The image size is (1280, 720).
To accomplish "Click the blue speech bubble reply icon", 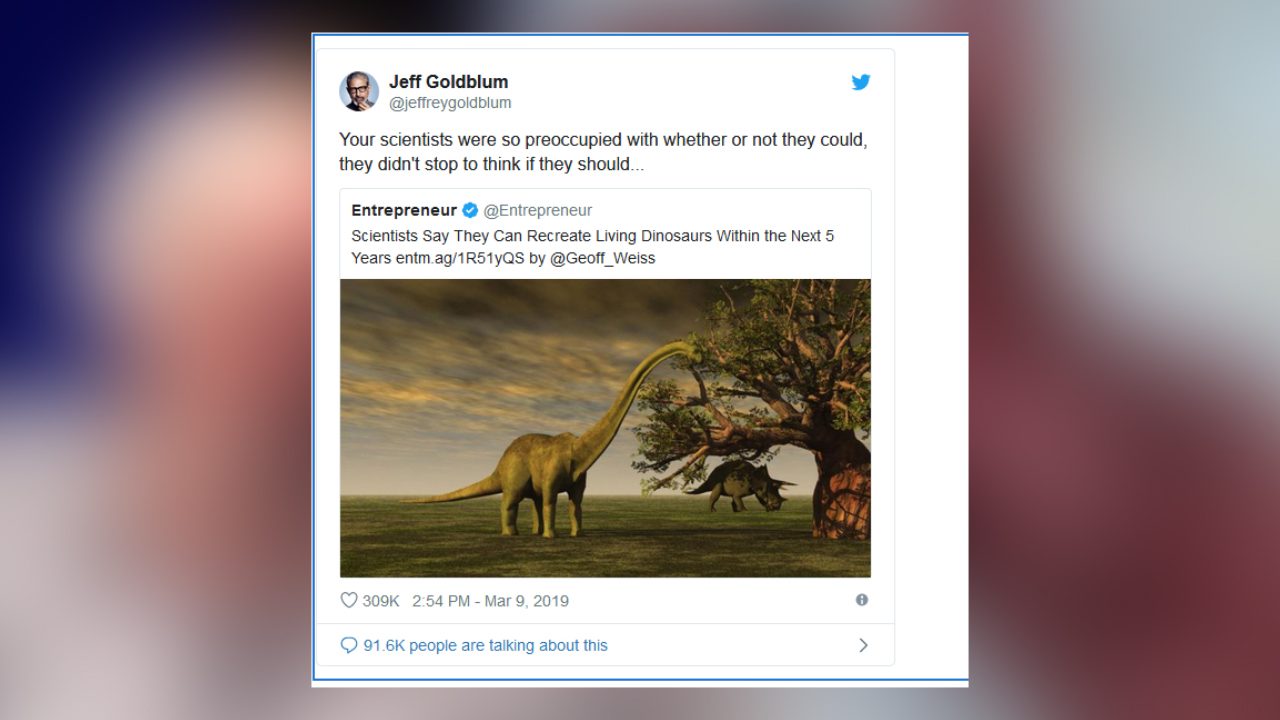I will coord(349,645).
